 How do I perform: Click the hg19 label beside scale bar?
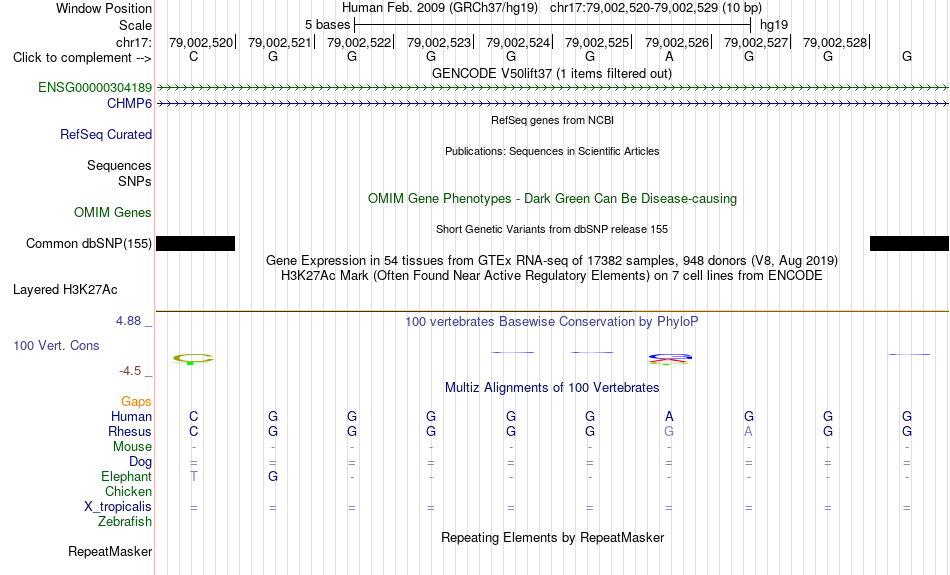point(774,25)
